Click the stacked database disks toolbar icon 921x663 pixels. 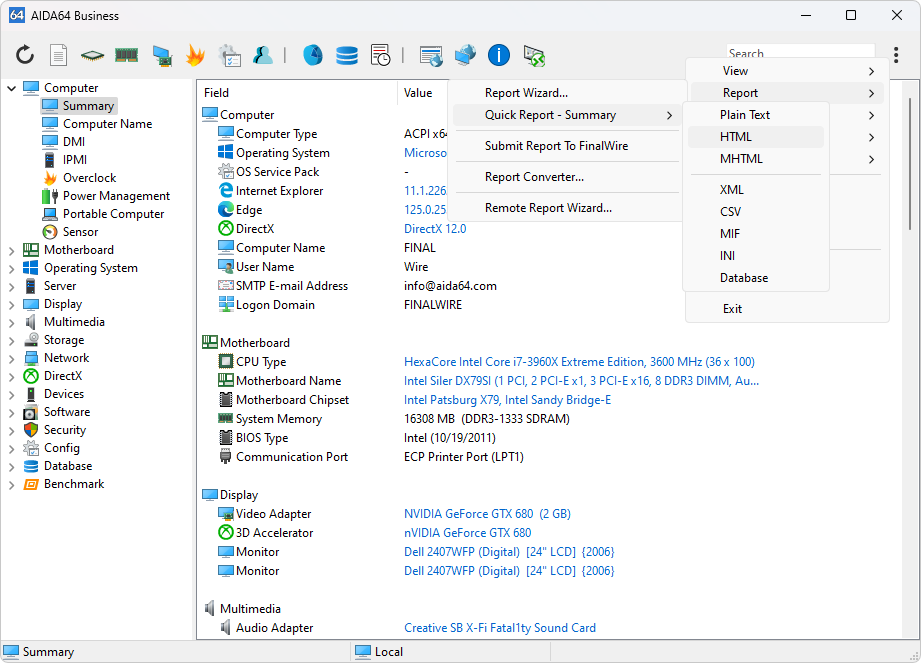coord(347,55)
